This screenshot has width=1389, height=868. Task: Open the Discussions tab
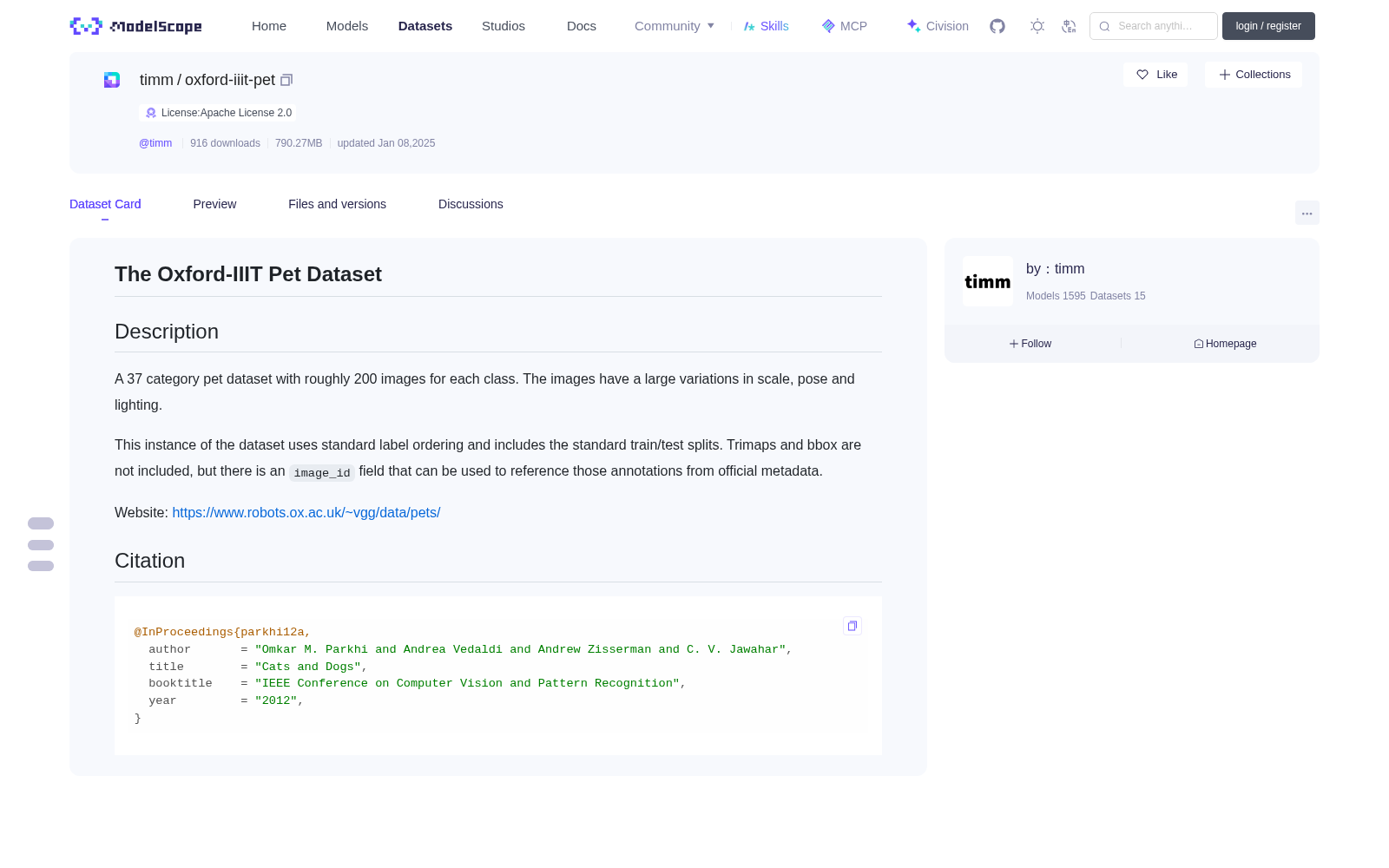pos(471,204)
